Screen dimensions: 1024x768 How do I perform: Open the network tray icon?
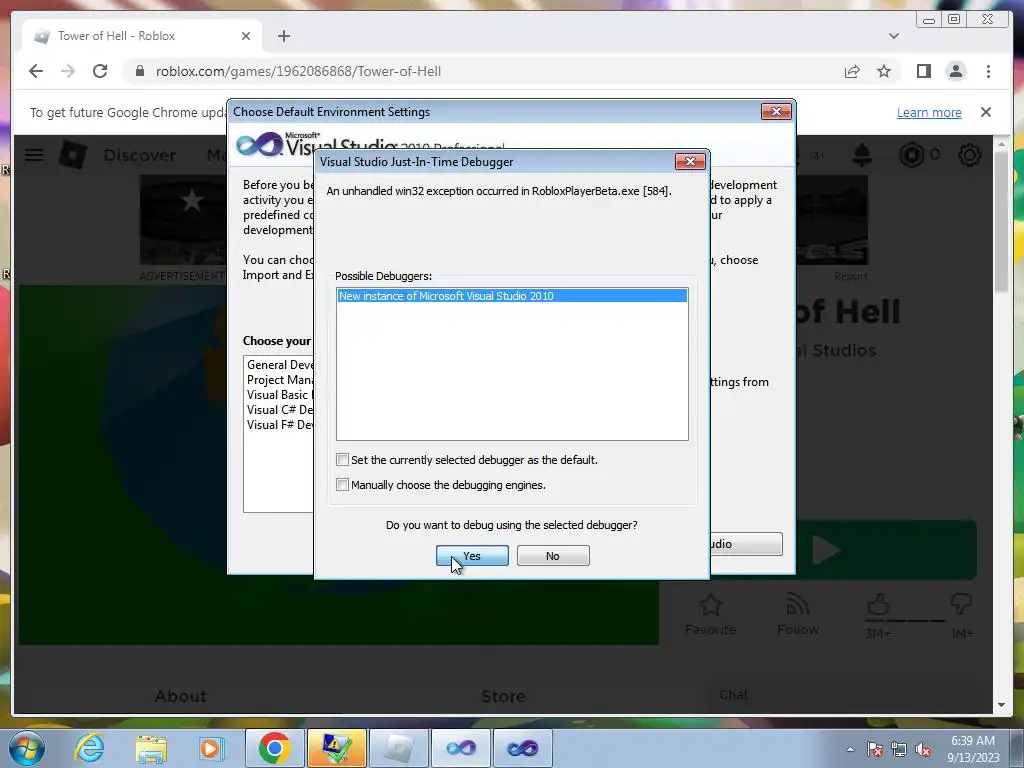click(899, 749)
